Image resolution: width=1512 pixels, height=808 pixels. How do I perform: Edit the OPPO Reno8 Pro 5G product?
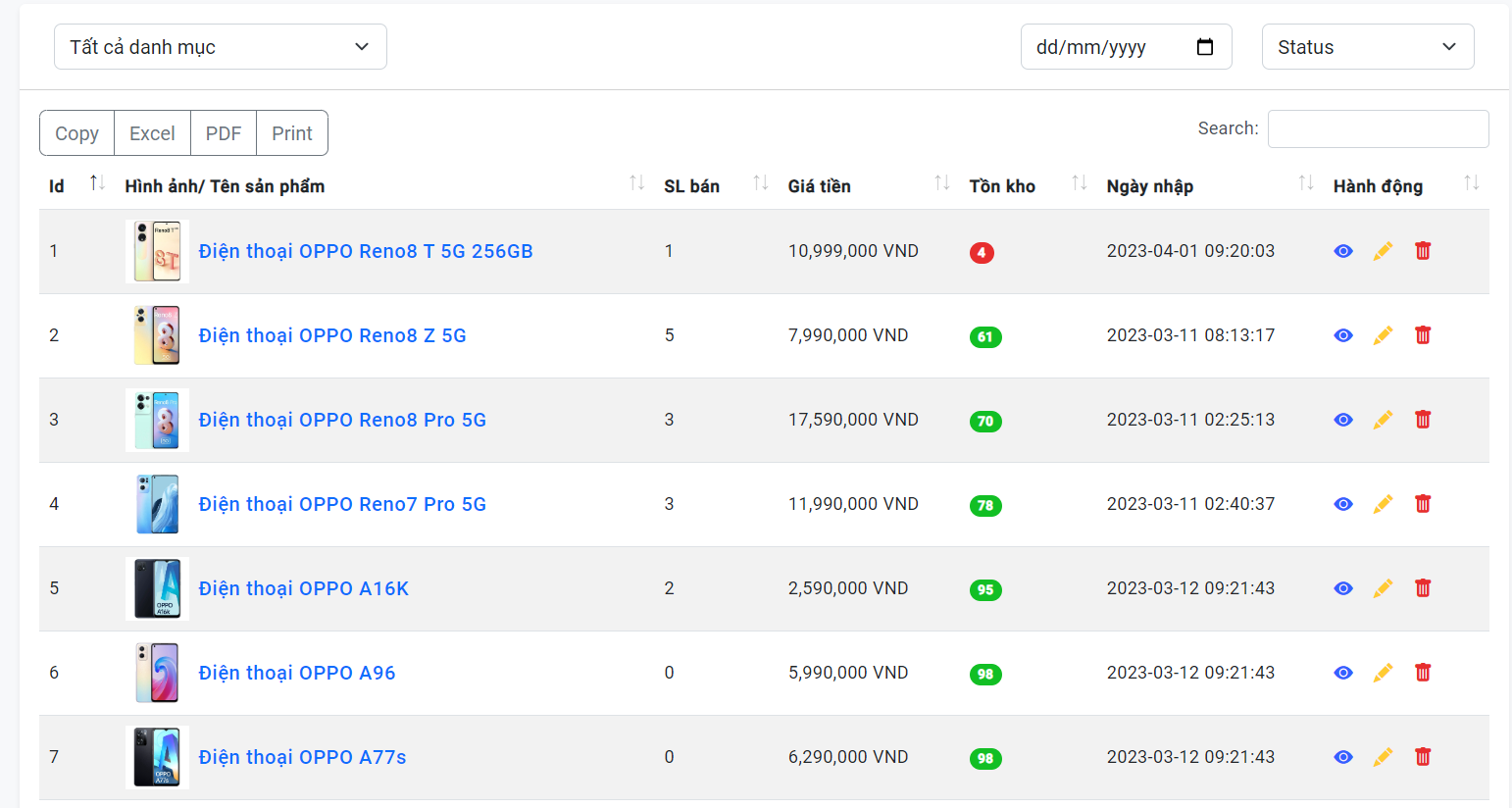click(x=1383, y=420)
